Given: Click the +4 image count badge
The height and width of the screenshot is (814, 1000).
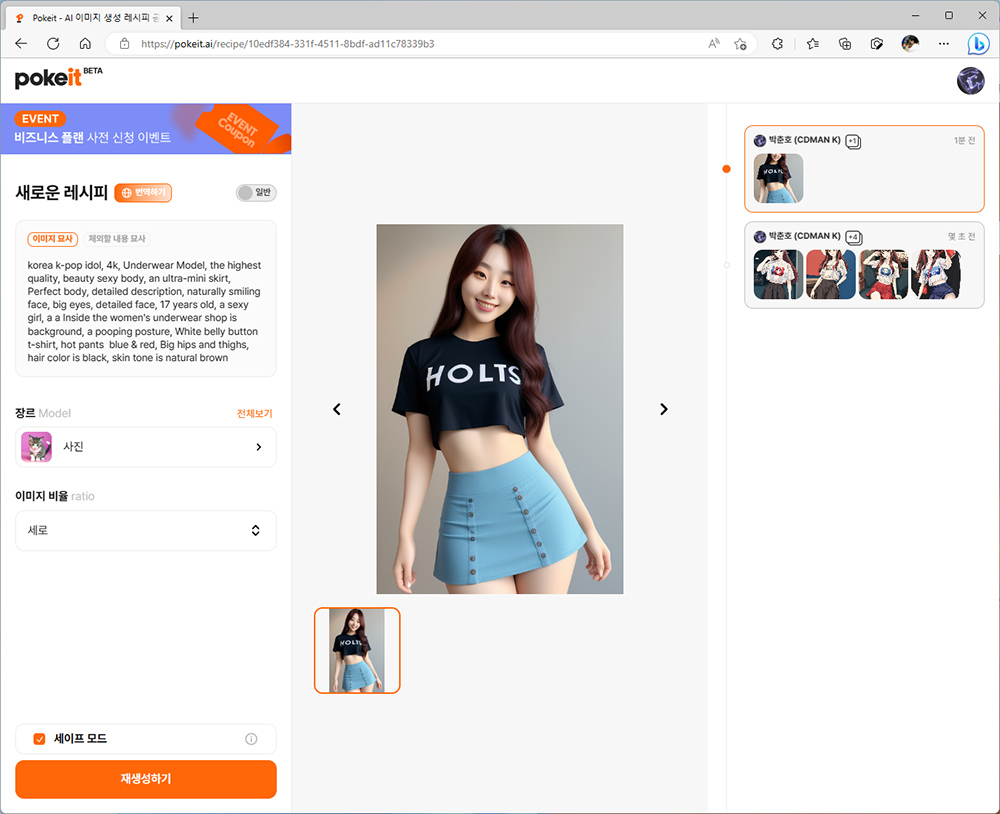Looking at the screenshot, I should point(853,237).
